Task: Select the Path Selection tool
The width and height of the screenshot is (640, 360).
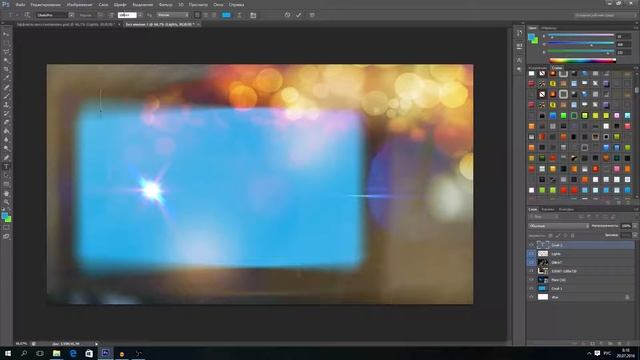Action: tap(6, 176)
